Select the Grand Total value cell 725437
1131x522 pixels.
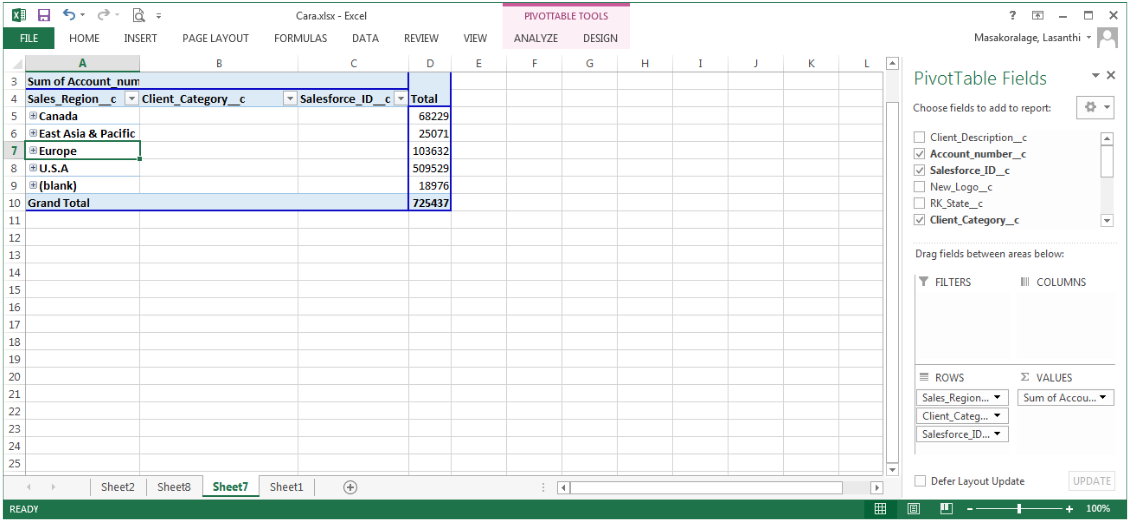click(x=429, y=203)
